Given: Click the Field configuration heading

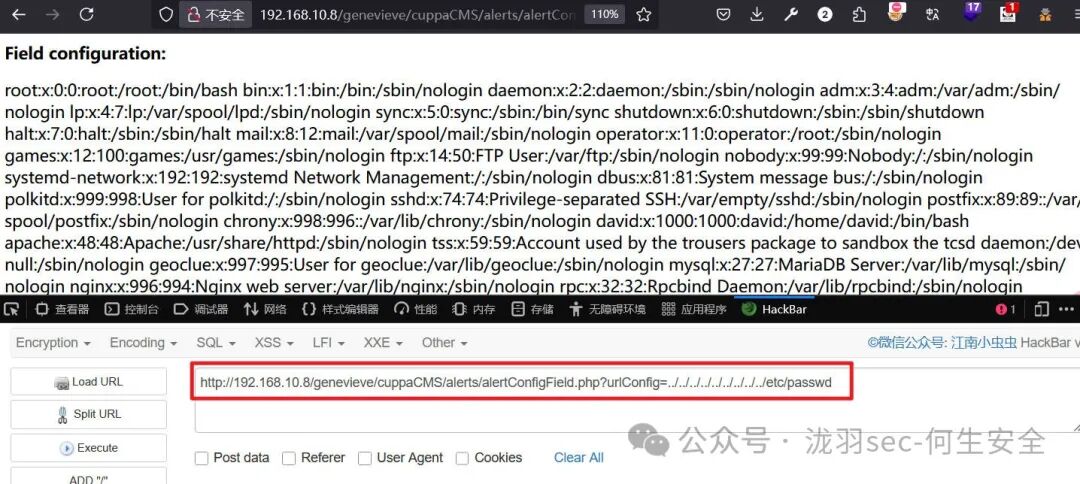Looking at the screenshot, I should [85, 54].
